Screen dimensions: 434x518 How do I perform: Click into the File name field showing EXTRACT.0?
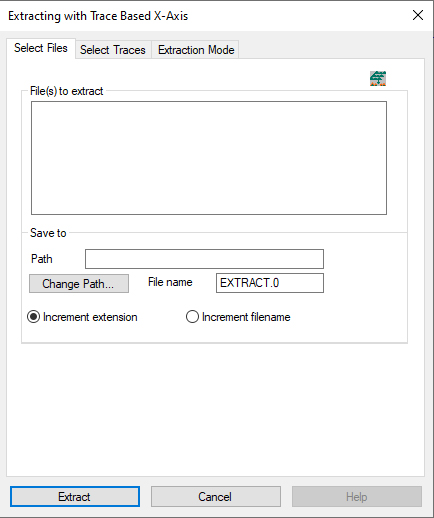pyautogui.click(x=270, y=283)
